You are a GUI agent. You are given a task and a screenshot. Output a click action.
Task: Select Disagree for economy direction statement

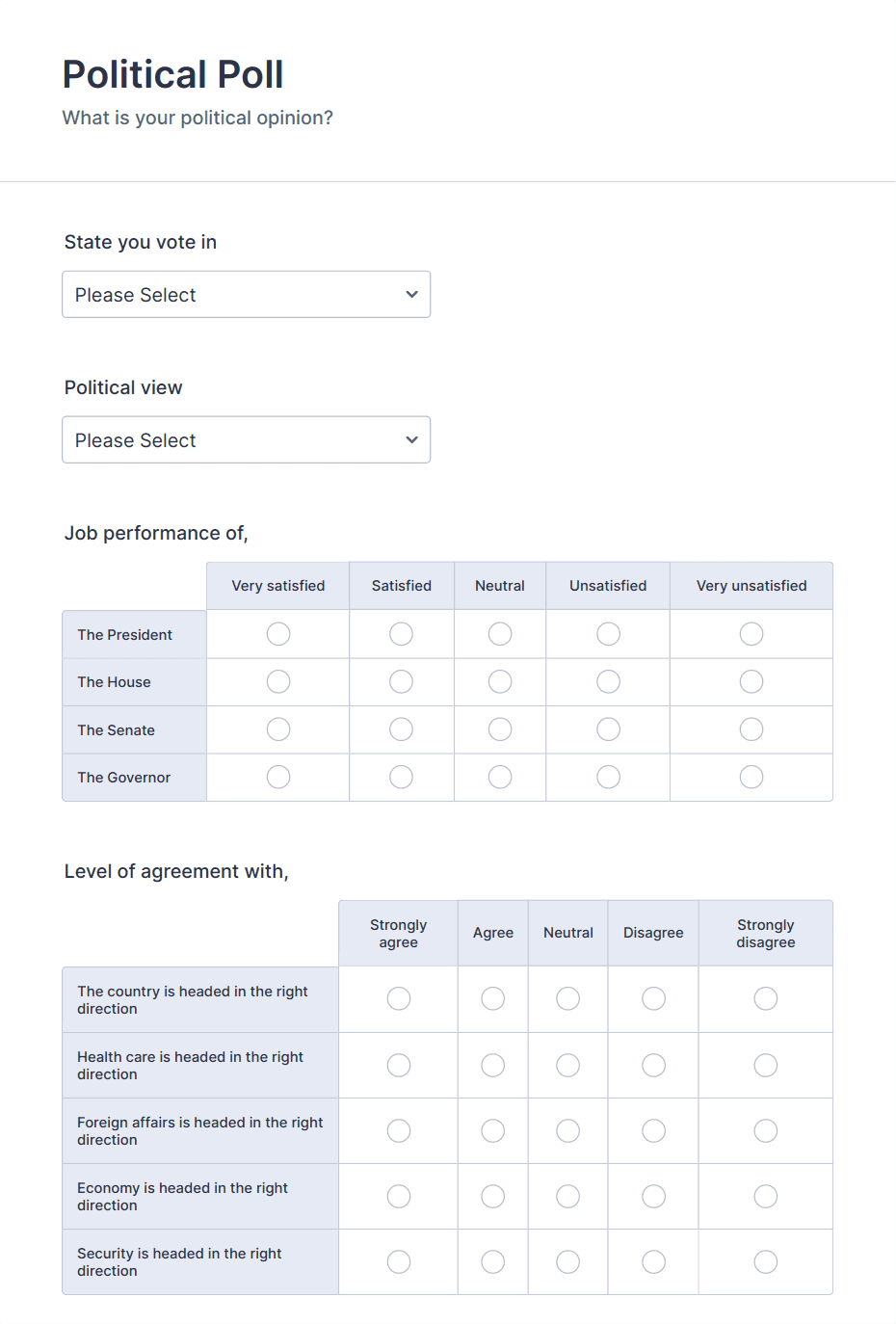[653, 1196]
